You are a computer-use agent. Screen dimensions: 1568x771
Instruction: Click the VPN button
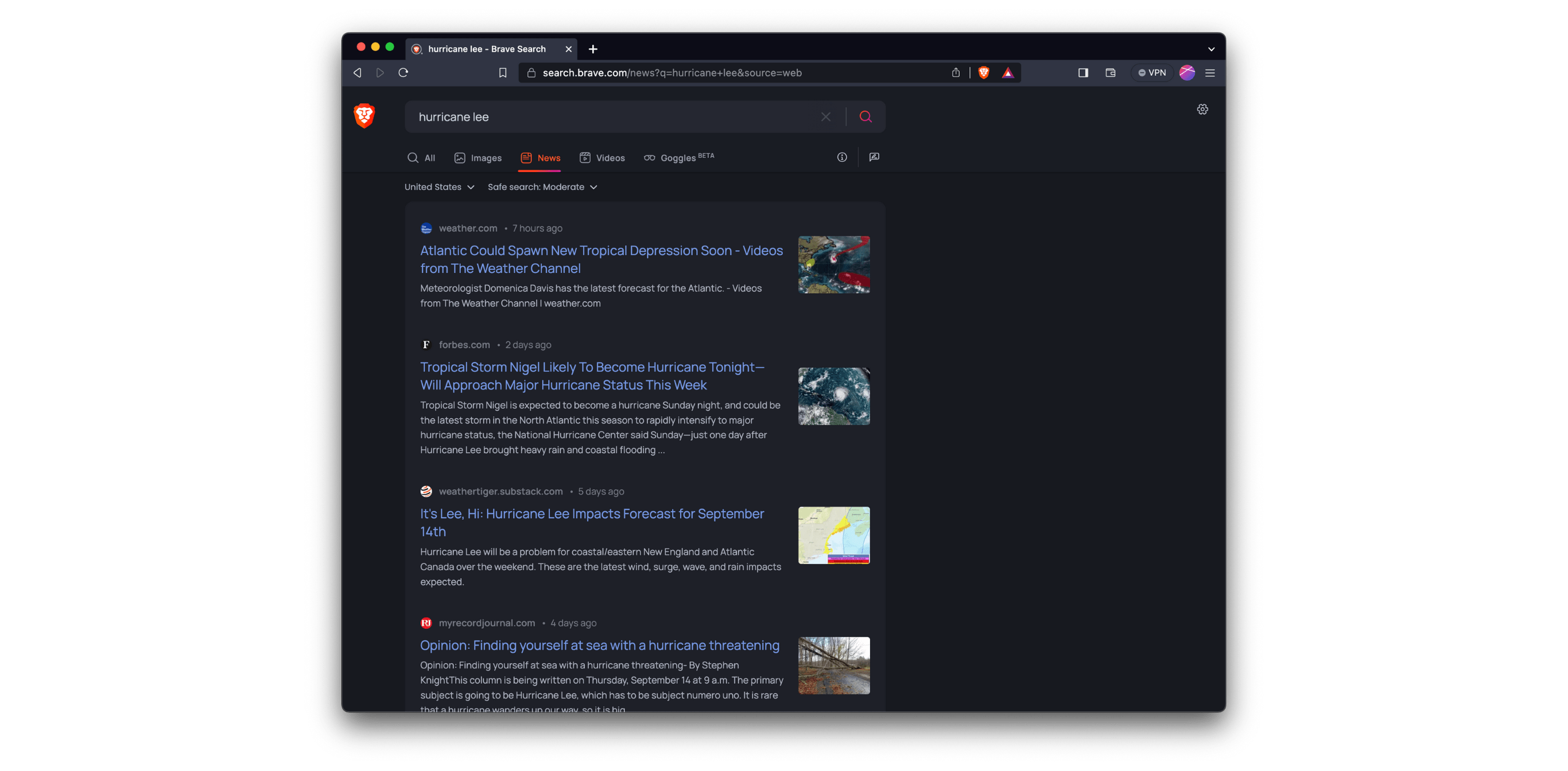(1152, 73)
